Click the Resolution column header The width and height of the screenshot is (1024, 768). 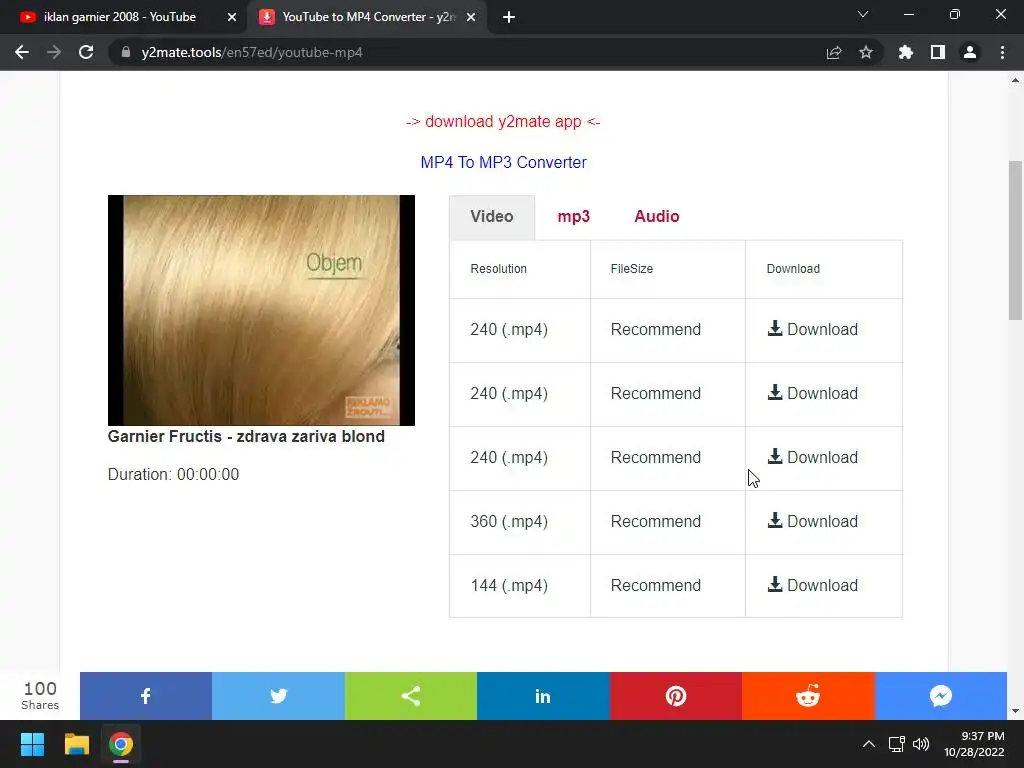point(520,269)
